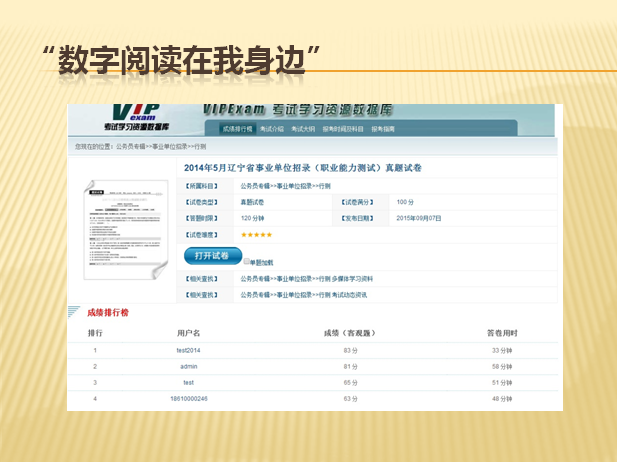
Task: Select the 考试大纲 tab
Action: [x=303, y=129]
